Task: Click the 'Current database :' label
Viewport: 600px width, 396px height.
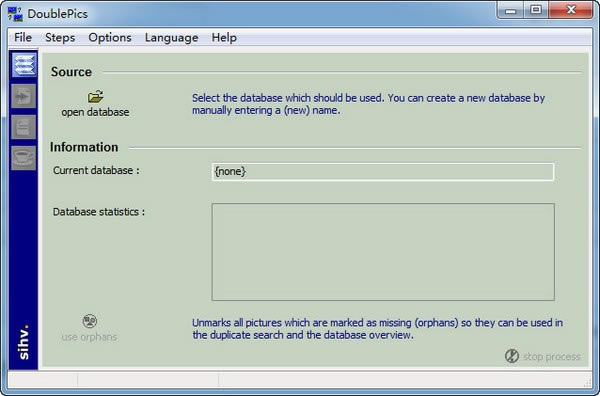Action: (x=96, y=170)
